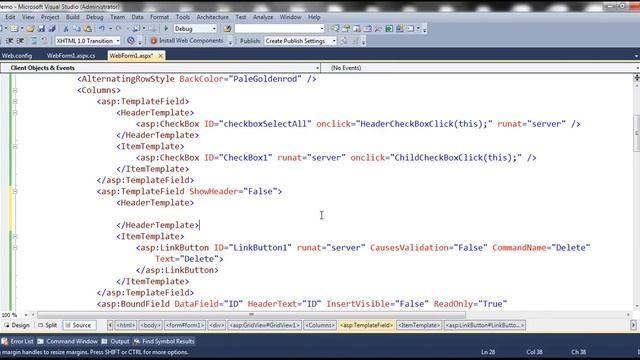The width and height of the screenshot is (640, 360).
Task: Click the Install Web Components icon
Action: click(x=153, y=41)
